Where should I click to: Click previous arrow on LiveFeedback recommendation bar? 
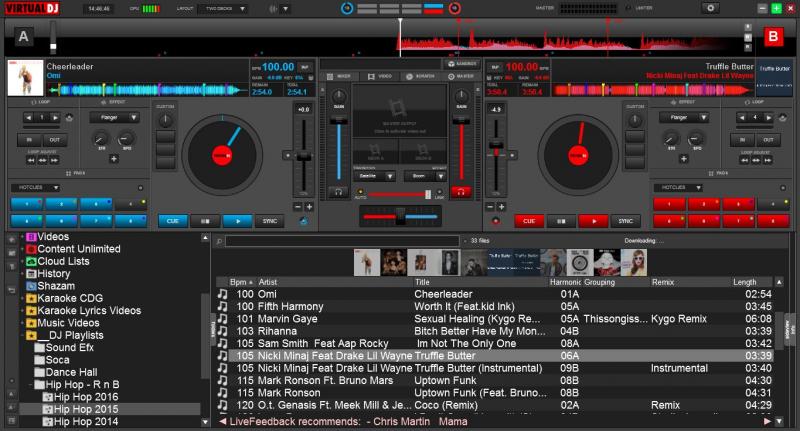[x=222, y=422]
